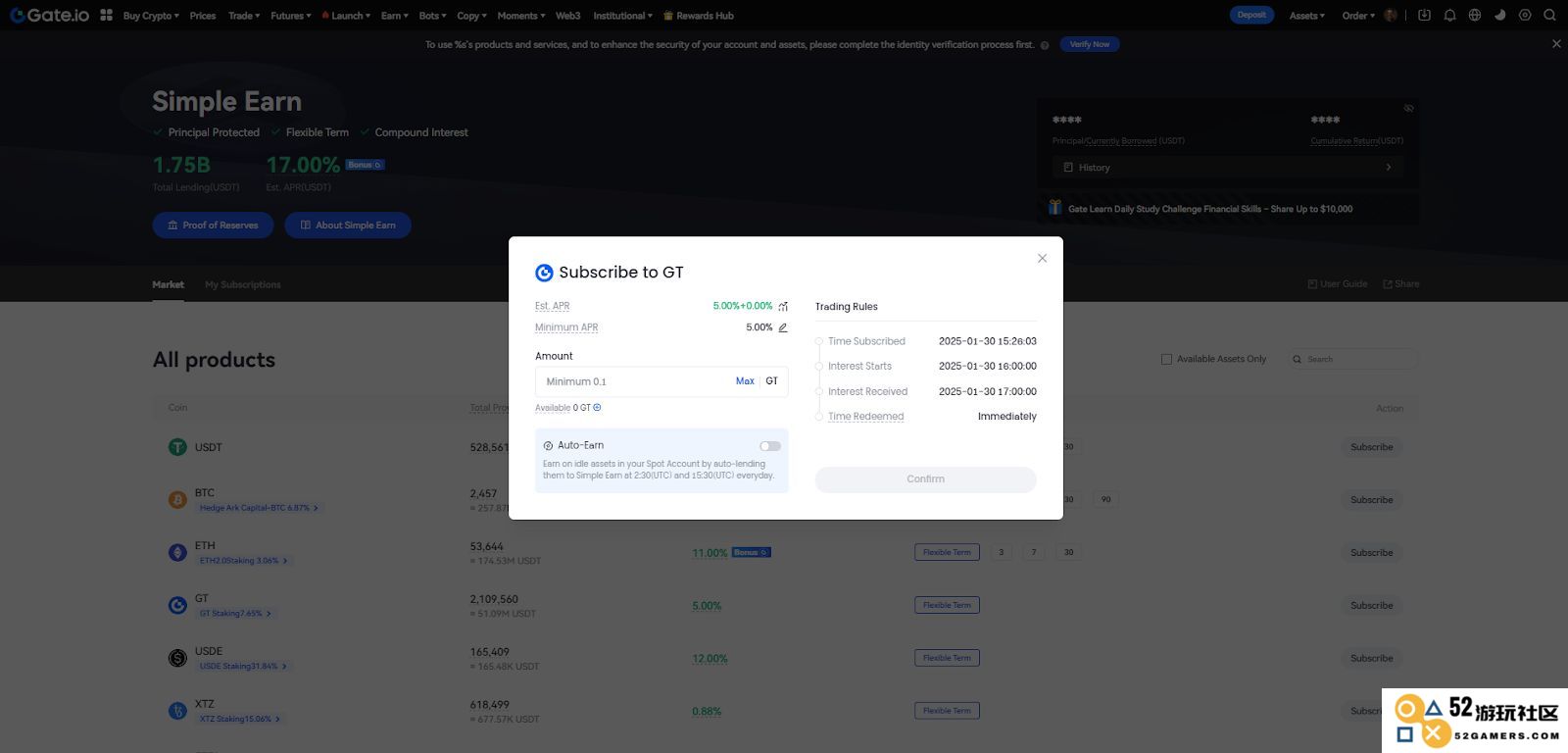This screenshot has width=1568, height=753.
Task: Open Hedge Ark Capital-BTC 6.87% link
Action: (x=259, y=508)
